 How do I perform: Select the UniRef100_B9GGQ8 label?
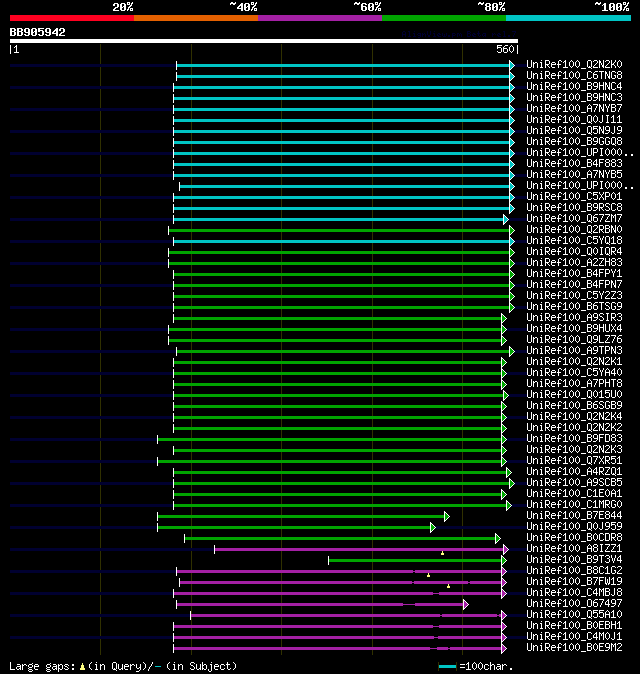[574, 141]
